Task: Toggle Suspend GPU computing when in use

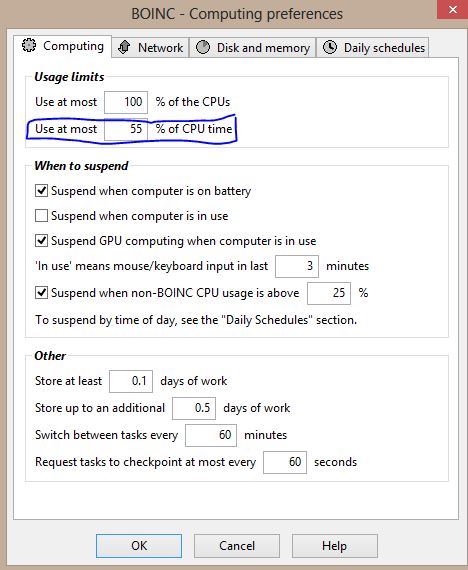Action: tap(41, 241)
